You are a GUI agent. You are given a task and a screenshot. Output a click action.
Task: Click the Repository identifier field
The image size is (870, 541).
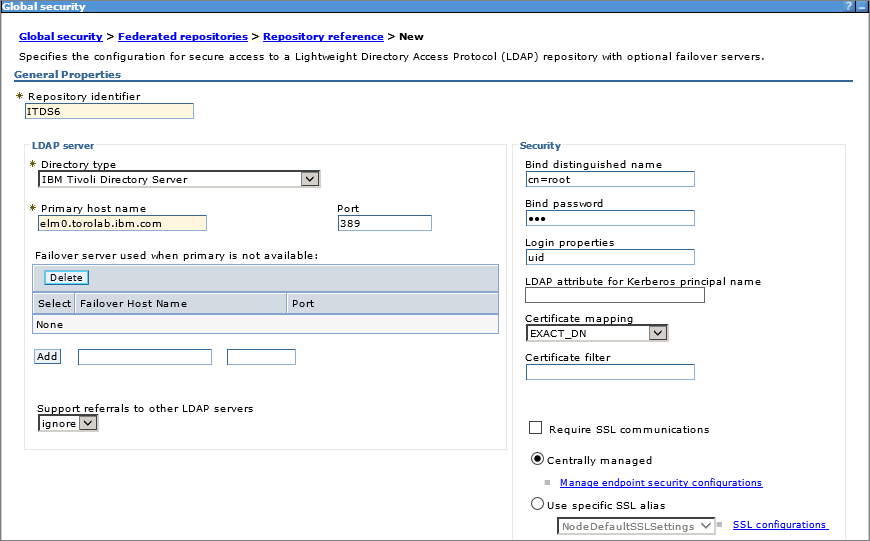(109, 111)
